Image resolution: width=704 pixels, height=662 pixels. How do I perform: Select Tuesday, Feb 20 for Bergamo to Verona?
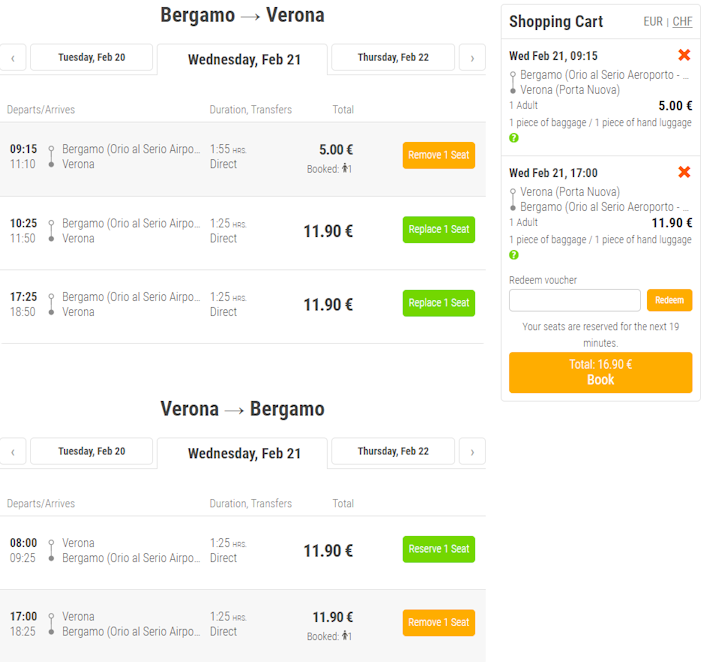[92, 57]
